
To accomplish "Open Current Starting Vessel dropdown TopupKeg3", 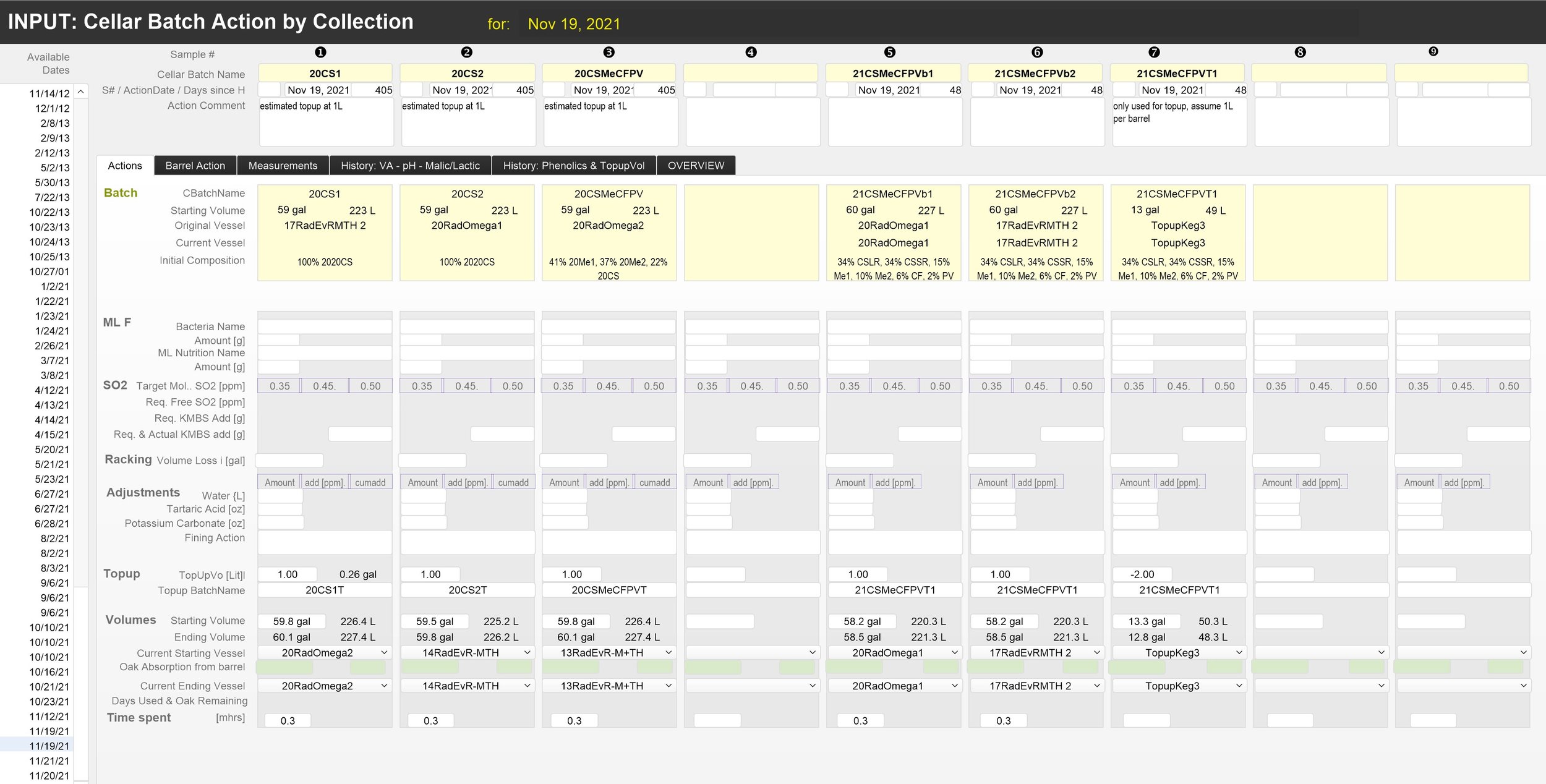I will (x=1179, y=653).
